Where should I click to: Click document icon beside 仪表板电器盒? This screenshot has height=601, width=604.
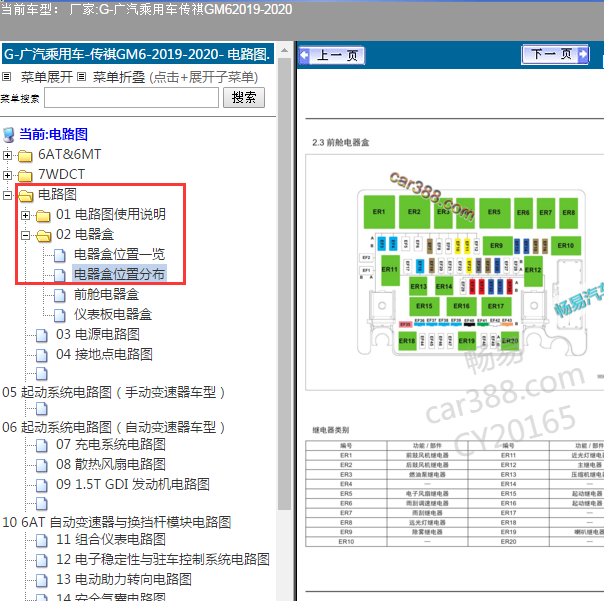[60, 315]
